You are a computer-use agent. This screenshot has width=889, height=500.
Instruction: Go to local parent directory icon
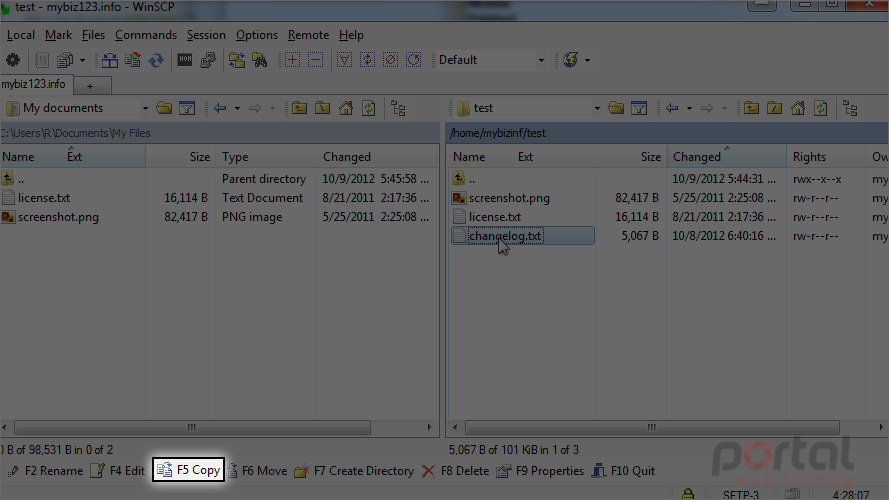[299, 108]
